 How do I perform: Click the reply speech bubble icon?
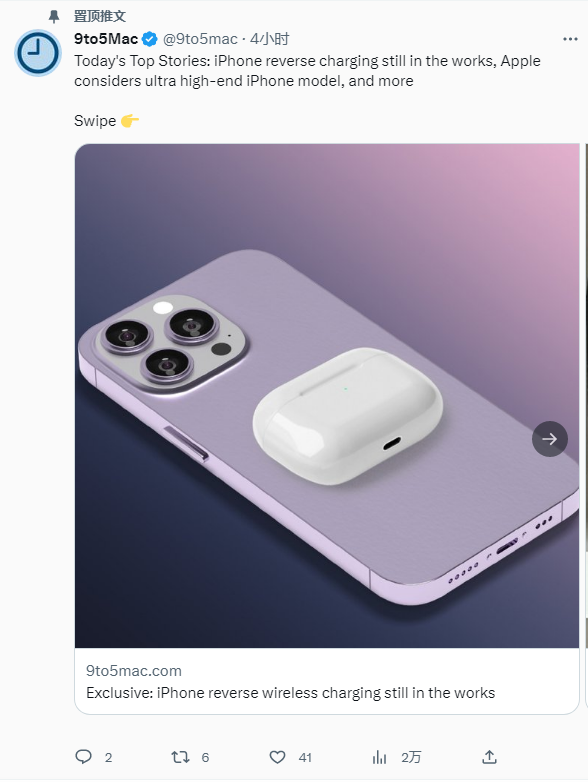(x=83, y=757)
